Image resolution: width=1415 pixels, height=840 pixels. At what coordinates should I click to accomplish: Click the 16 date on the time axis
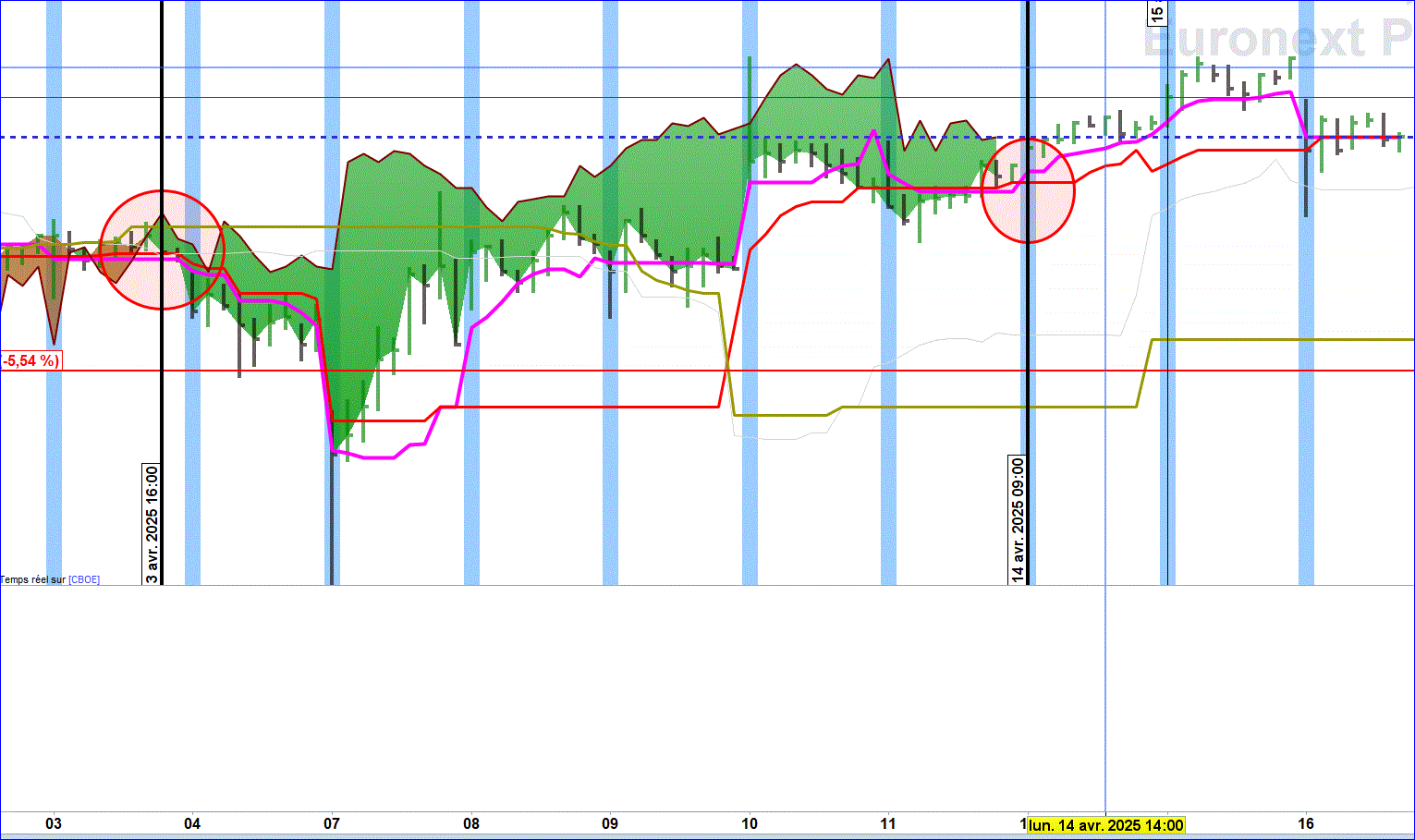coord(1306,824)
